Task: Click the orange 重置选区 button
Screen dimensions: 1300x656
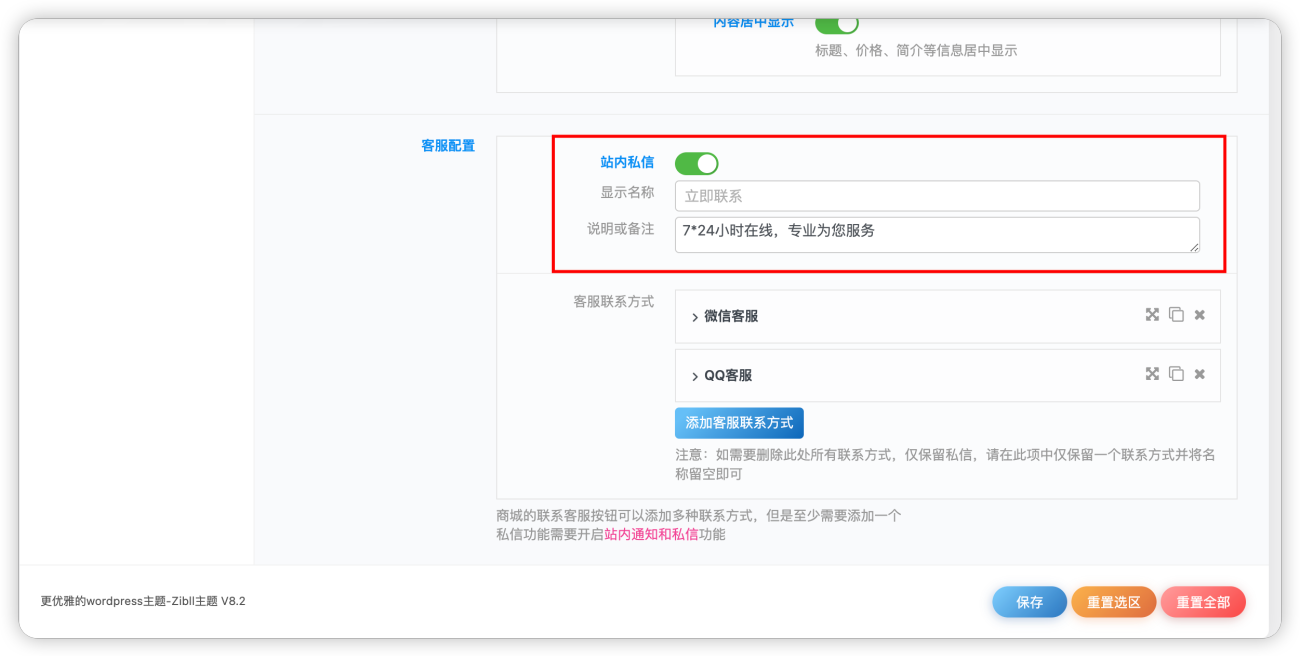Action: pos(1113,601)
